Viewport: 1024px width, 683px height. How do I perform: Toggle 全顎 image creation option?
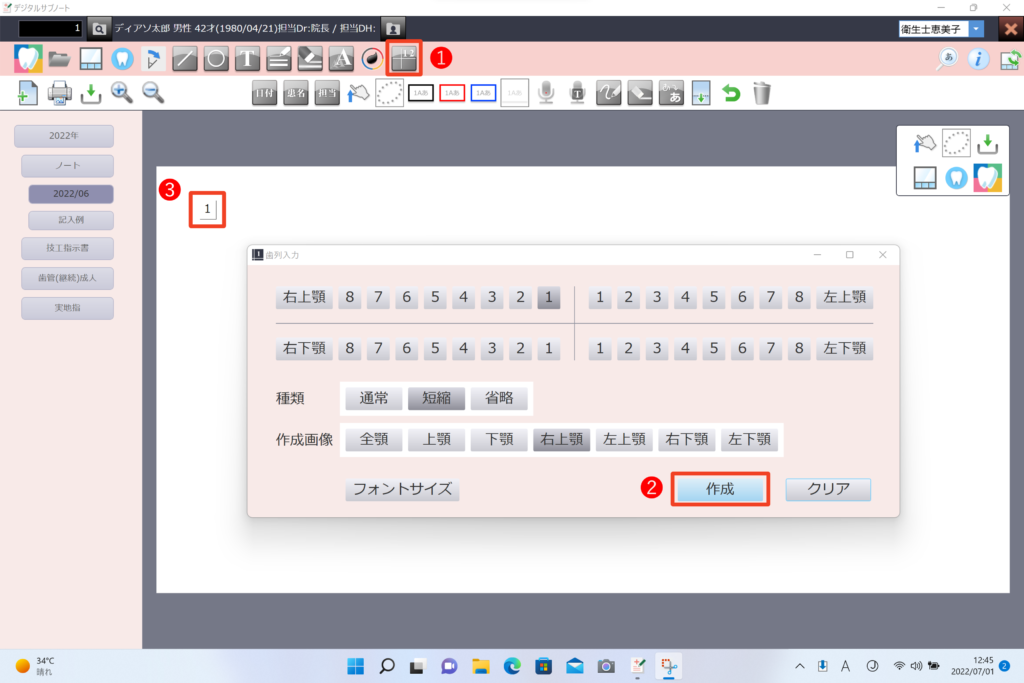click(x=374, y=440)
